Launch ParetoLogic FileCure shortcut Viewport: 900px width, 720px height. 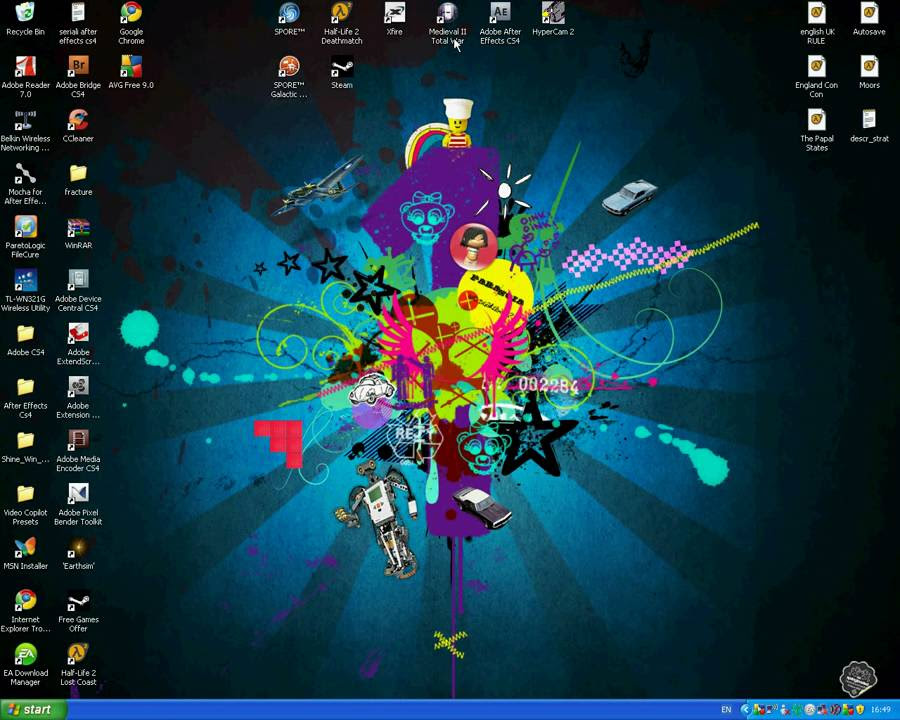coord(25,227)
